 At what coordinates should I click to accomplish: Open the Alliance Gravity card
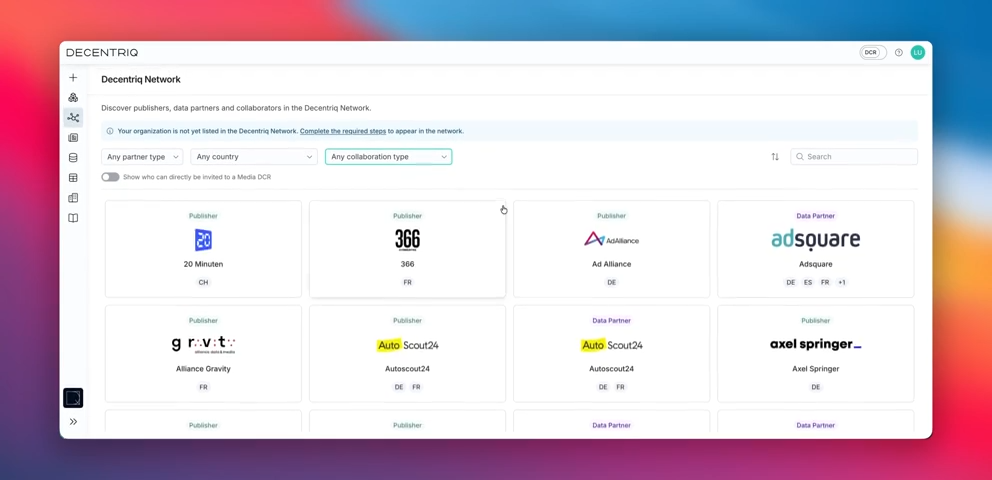[203, 354]
